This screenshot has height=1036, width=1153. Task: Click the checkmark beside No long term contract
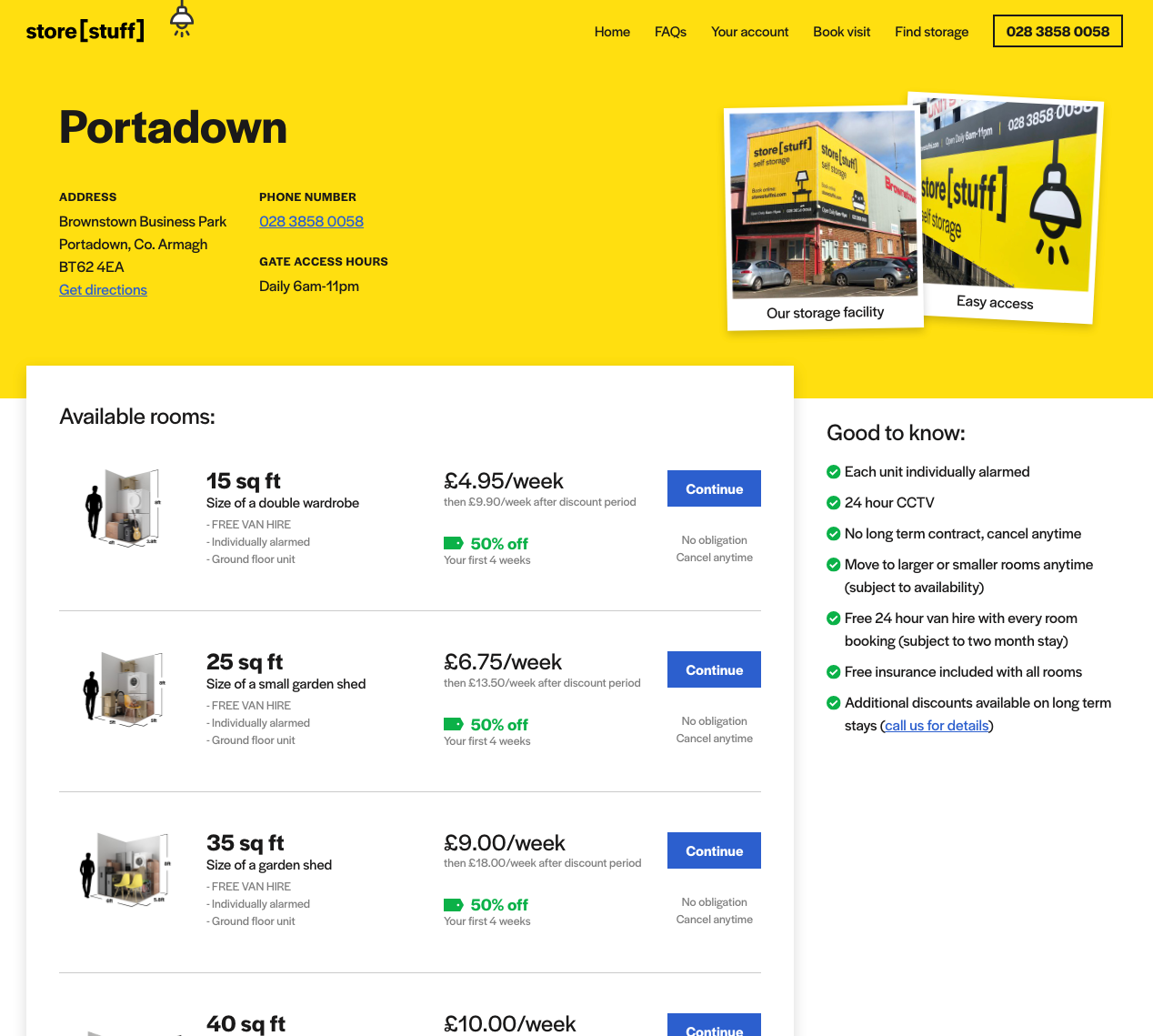coord(832,533)
